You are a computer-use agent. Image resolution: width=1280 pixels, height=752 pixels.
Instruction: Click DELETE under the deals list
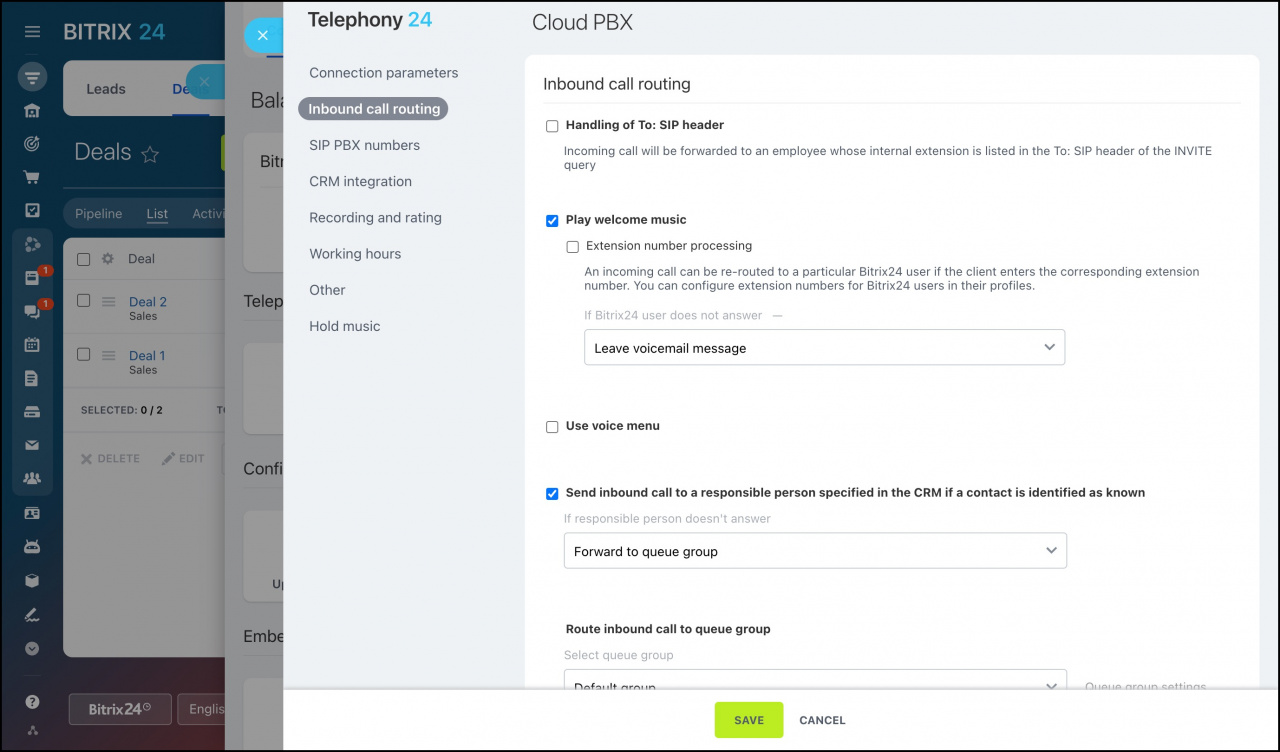[x=110, y=459]
